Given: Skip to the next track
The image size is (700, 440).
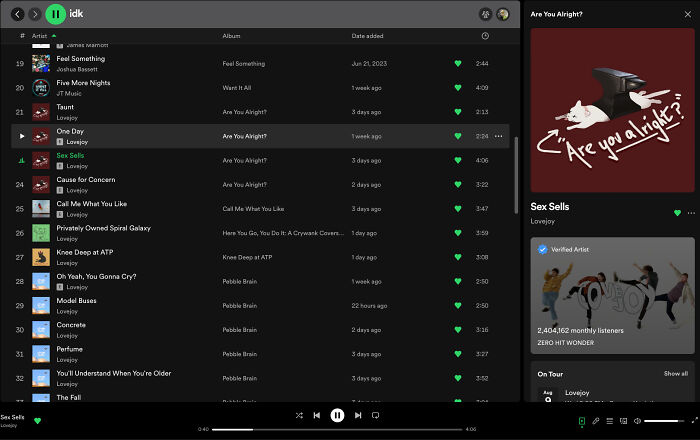Looking at the screenshot, I should 358,415.
